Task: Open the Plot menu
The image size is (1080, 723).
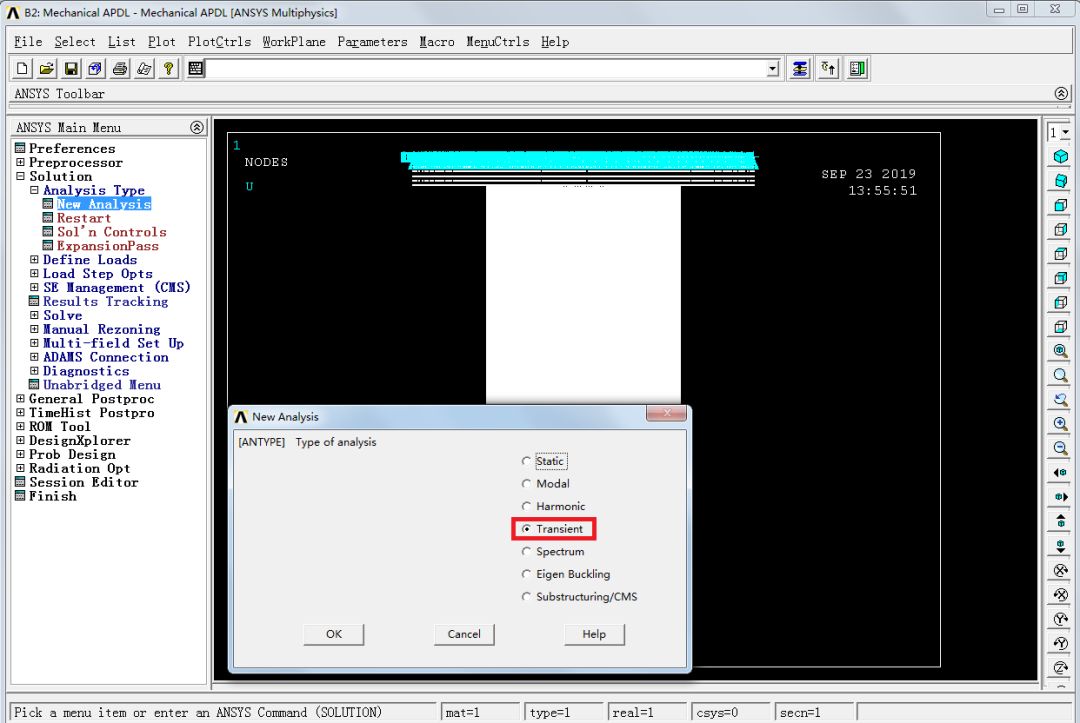Action: point(162,42)
